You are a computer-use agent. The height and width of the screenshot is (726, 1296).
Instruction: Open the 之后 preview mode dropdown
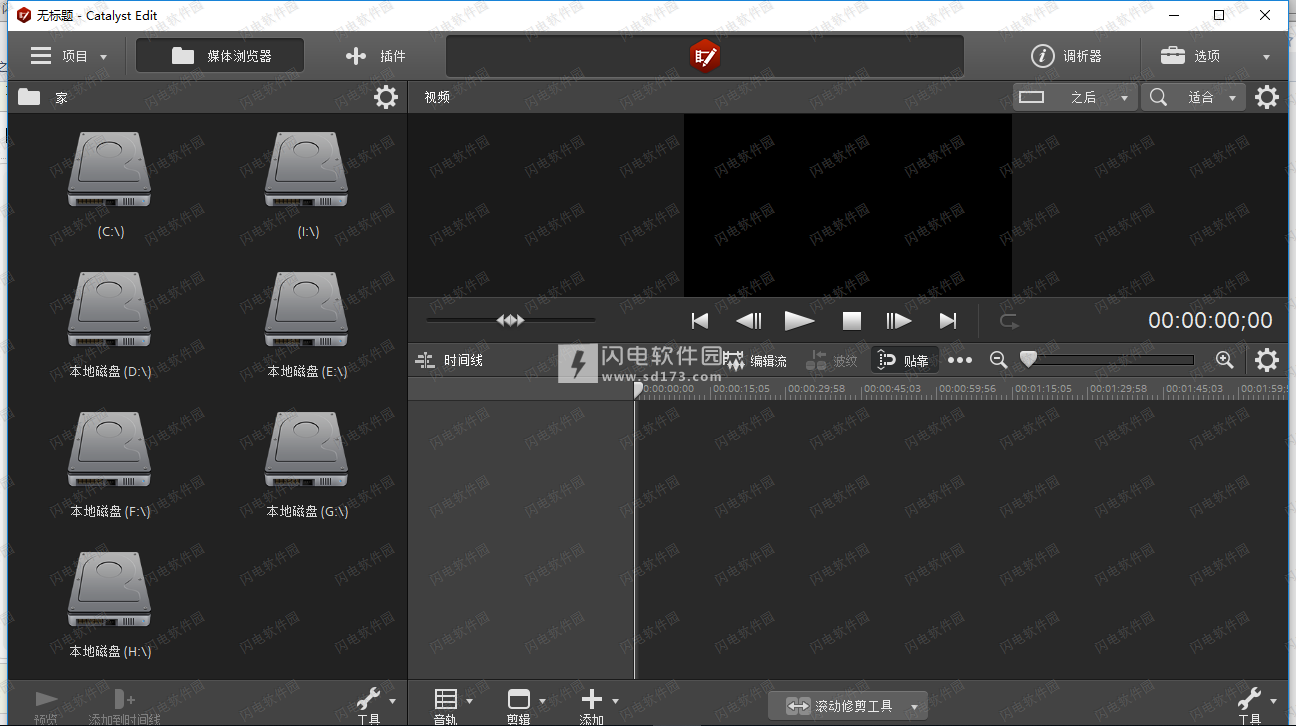point(1075,97)
